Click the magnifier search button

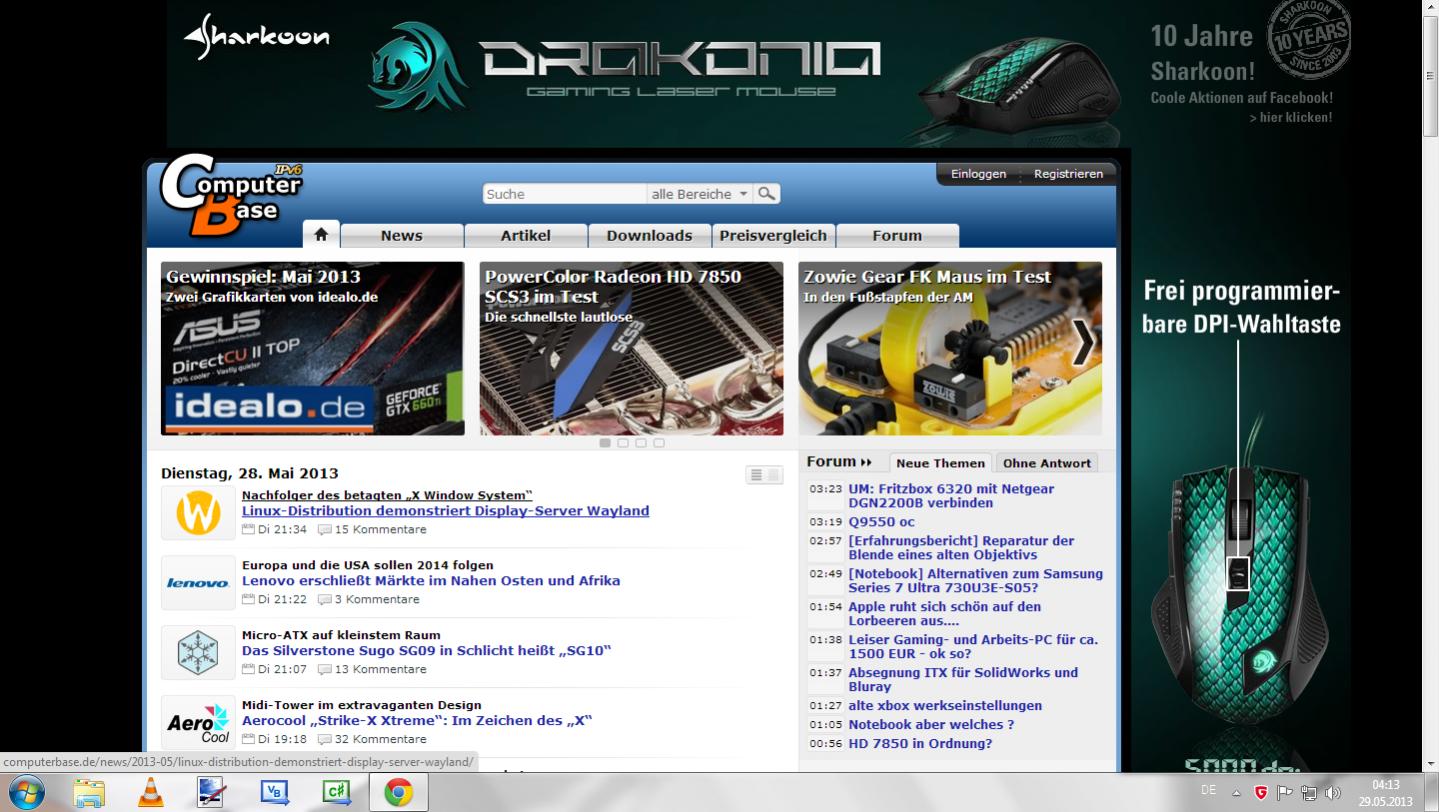[767, 194]
